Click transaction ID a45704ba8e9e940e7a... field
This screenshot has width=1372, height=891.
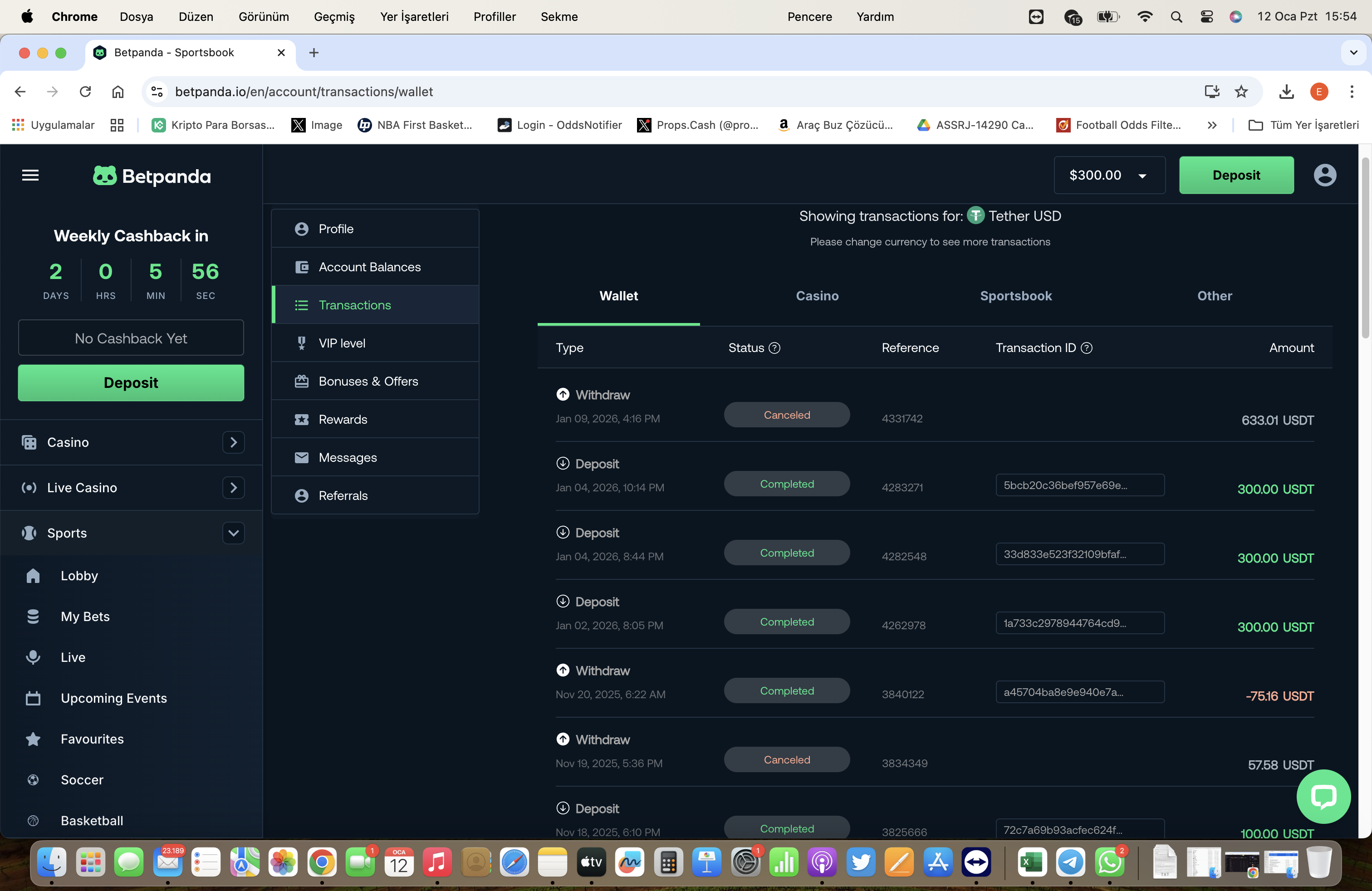coord(1080,691)
